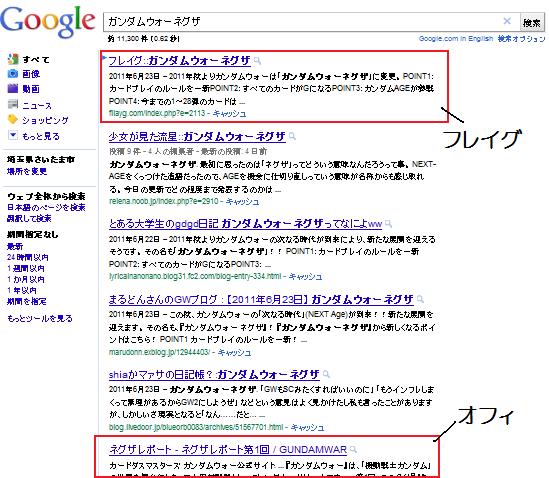
Task: Select 日本語のページを検索 option
Action: 46,207
